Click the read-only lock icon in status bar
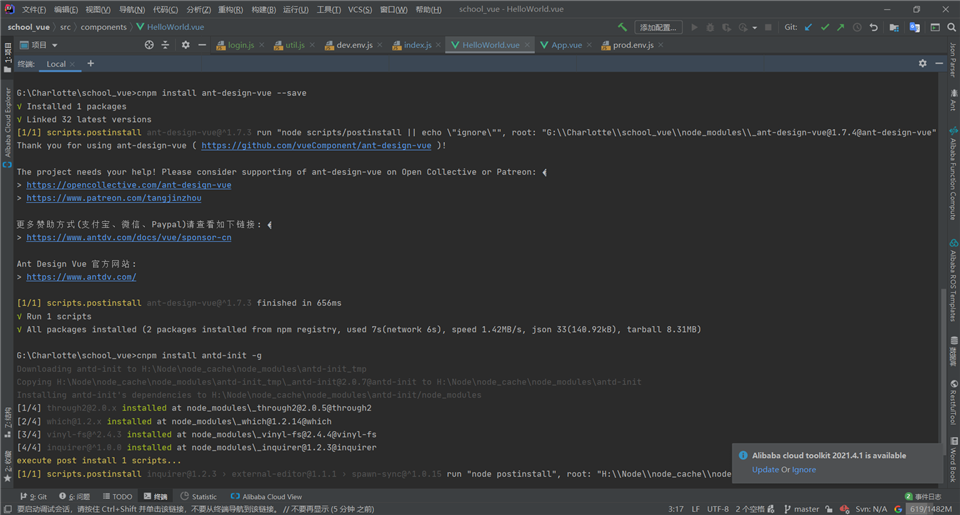Image resolution: width=960 pixels, height=515 pixels. point(829,509)
